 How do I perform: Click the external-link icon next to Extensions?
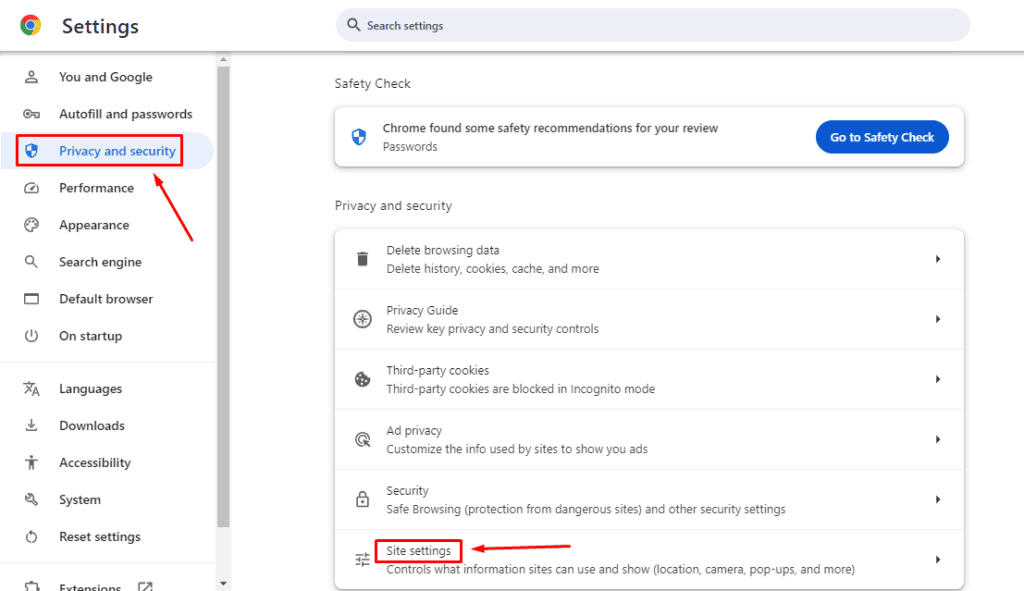145,586
